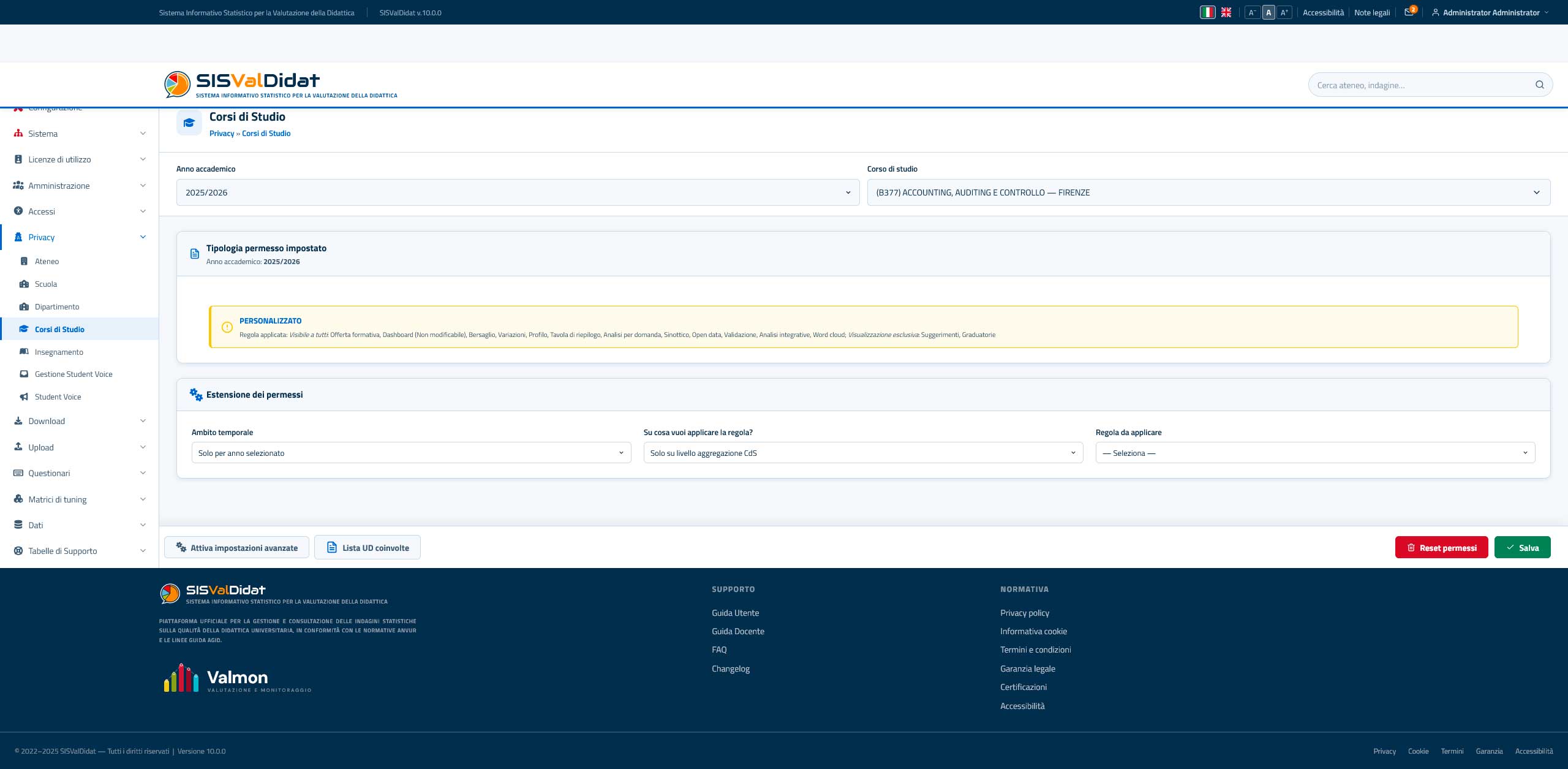The height and width of the screenshot is (769, 1568).
Task: Open the 'Su cosa vuoi applicare' dropdown
Action: (x=863, y=453)
